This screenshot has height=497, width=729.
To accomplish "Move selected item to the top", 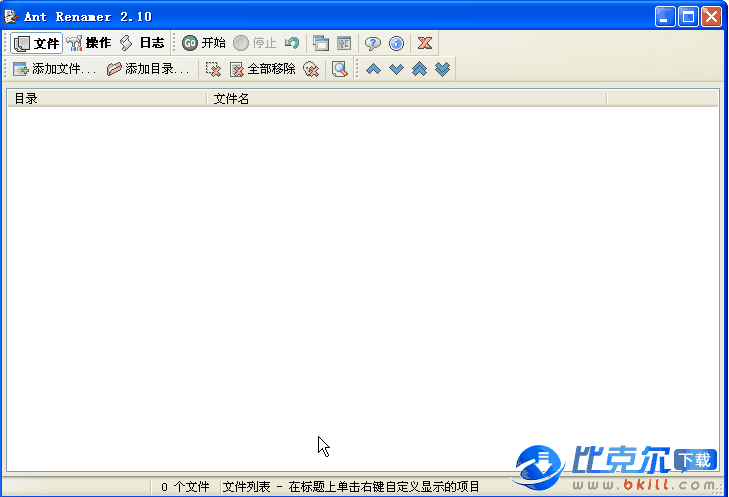I will (419, 69).
